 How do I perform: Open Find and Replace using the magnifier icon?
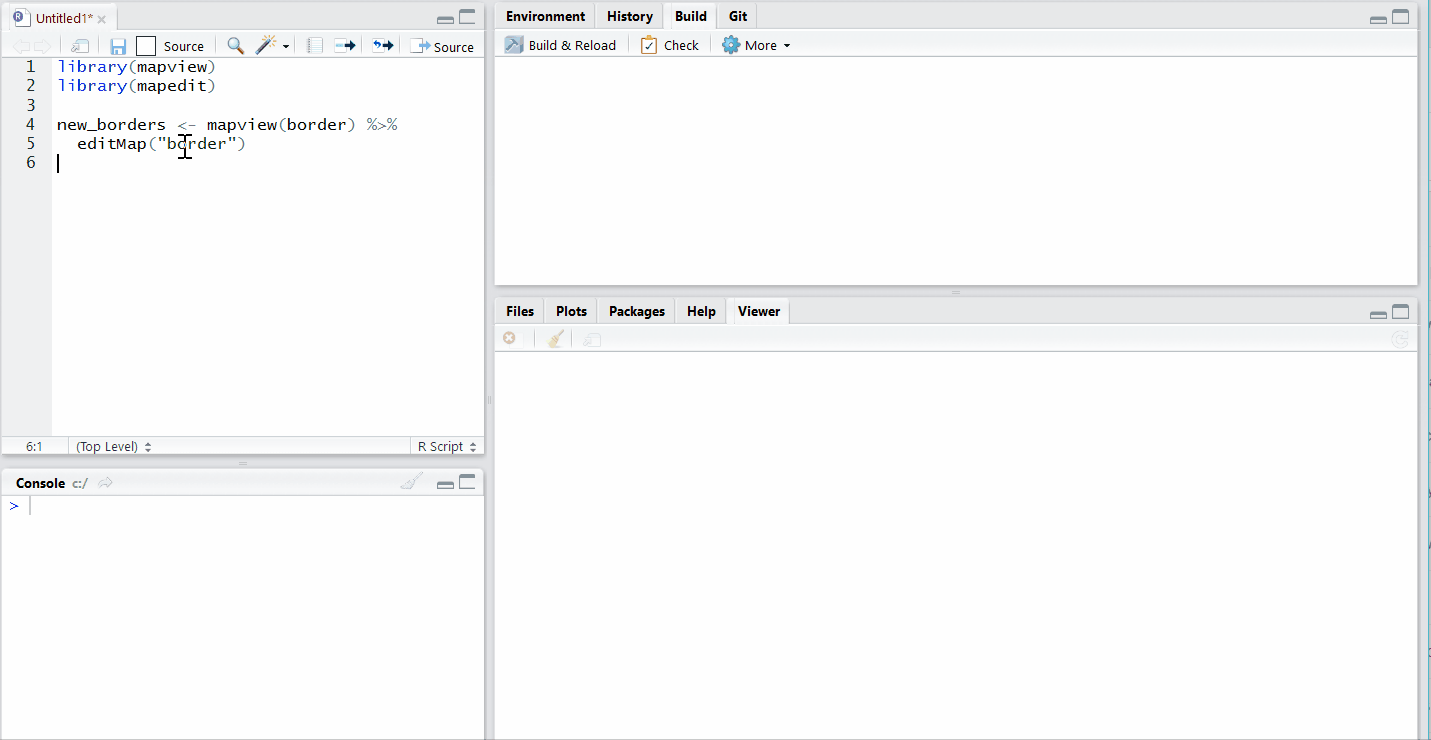(x=235, y=46)
